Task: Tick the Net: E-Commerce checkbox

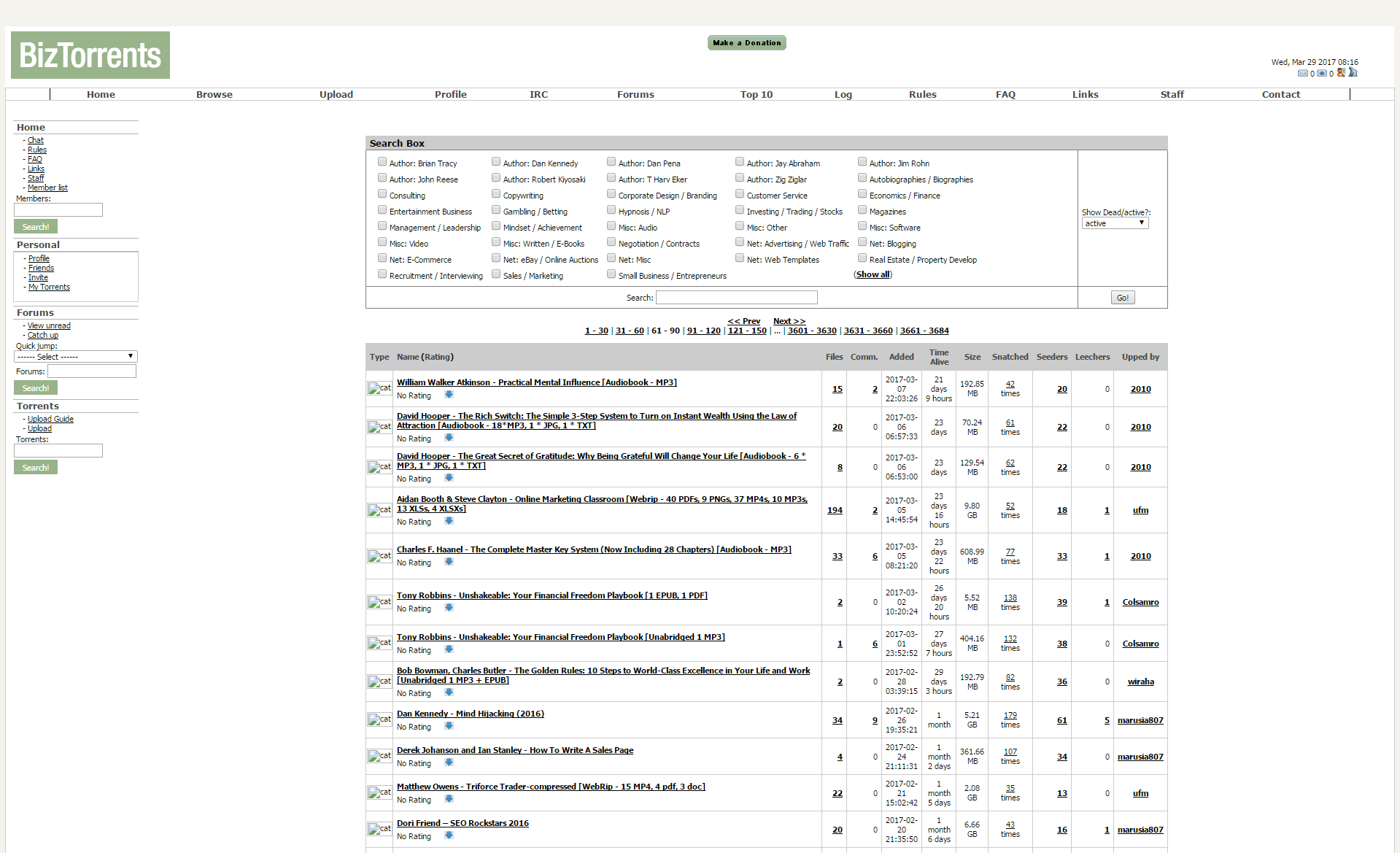Action: click(382, 258)
